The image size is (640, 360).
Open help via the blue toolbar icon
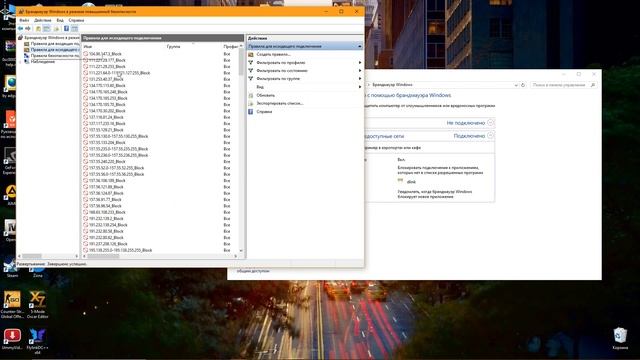[x=66, y=29]
